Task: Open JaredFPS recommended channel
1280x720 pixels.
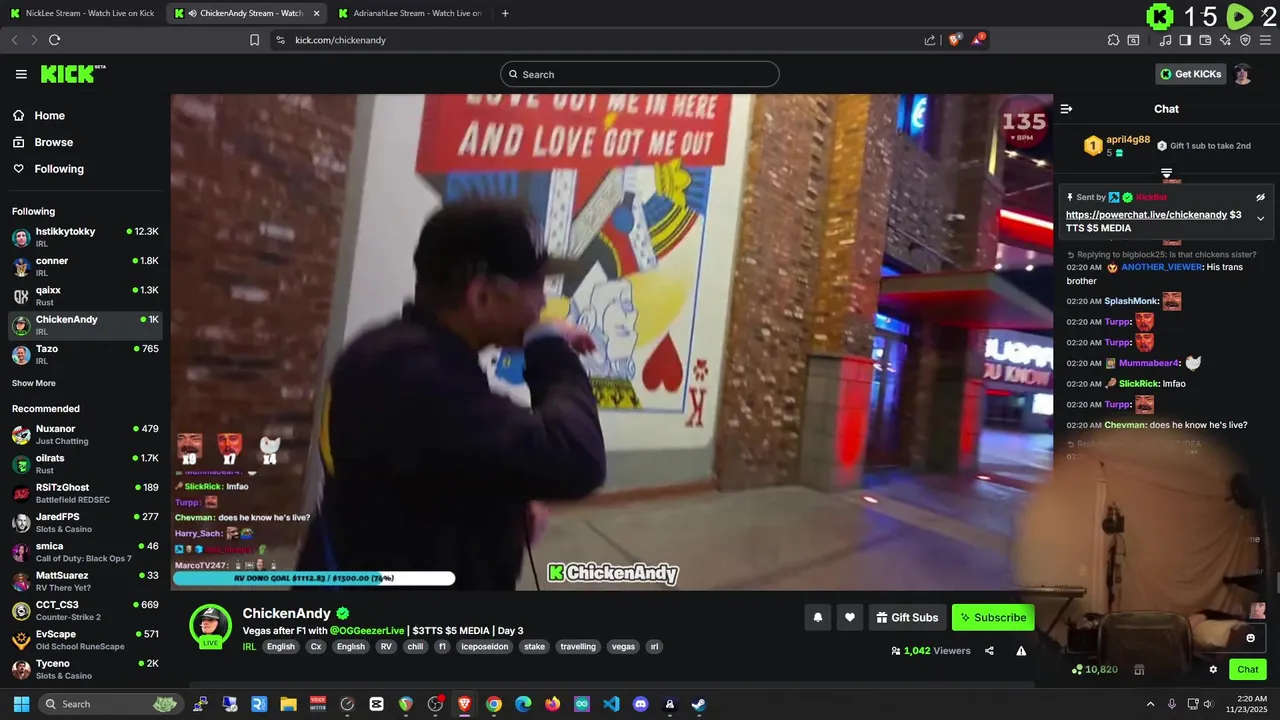Action: pyautogui.click(x=85, y=522)
